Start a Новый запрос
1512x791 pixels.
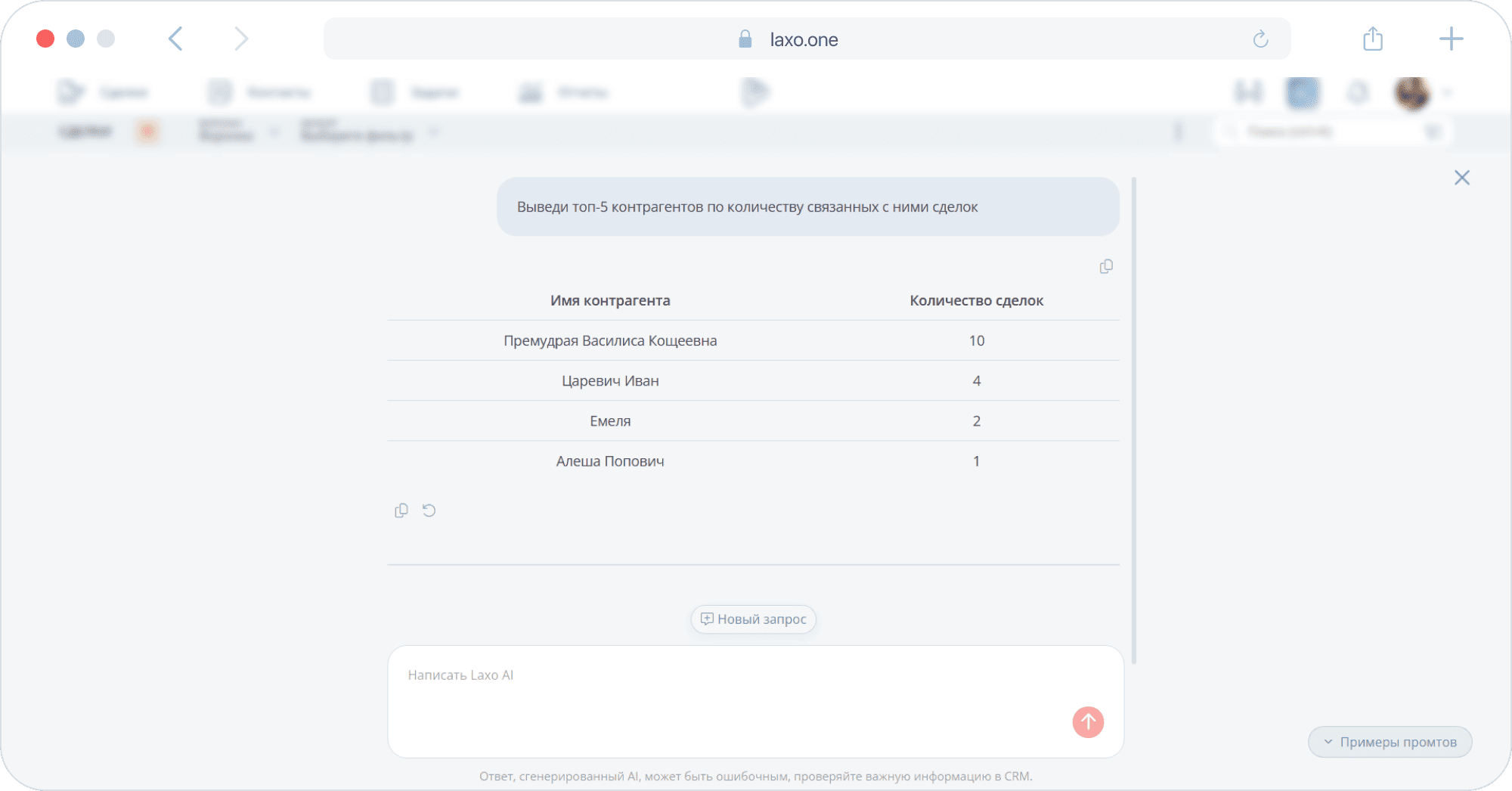coord(754,619)
